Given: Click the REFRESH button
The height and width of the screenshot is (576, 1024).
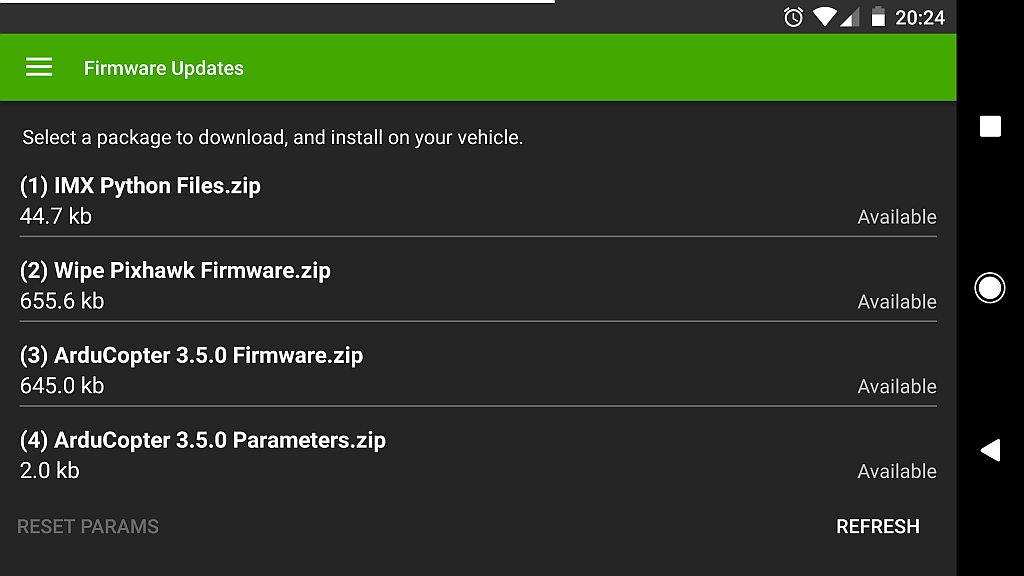Looking at the screenshot, I should 877,526.
